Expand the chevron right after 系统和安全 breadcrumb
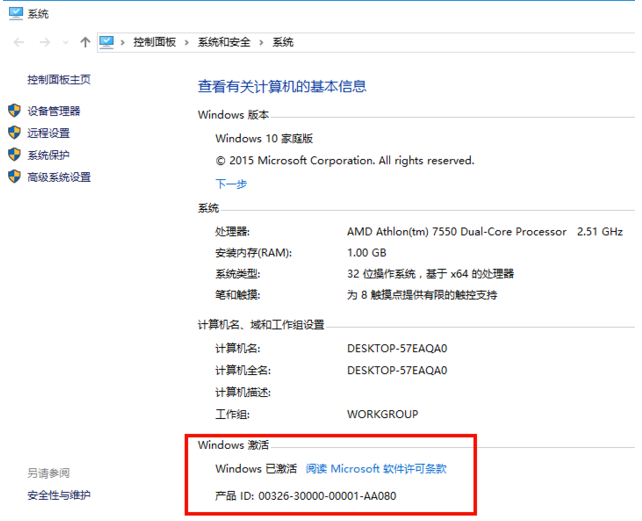The height and width of the screenshot is (521, 642). click(263, 42)
